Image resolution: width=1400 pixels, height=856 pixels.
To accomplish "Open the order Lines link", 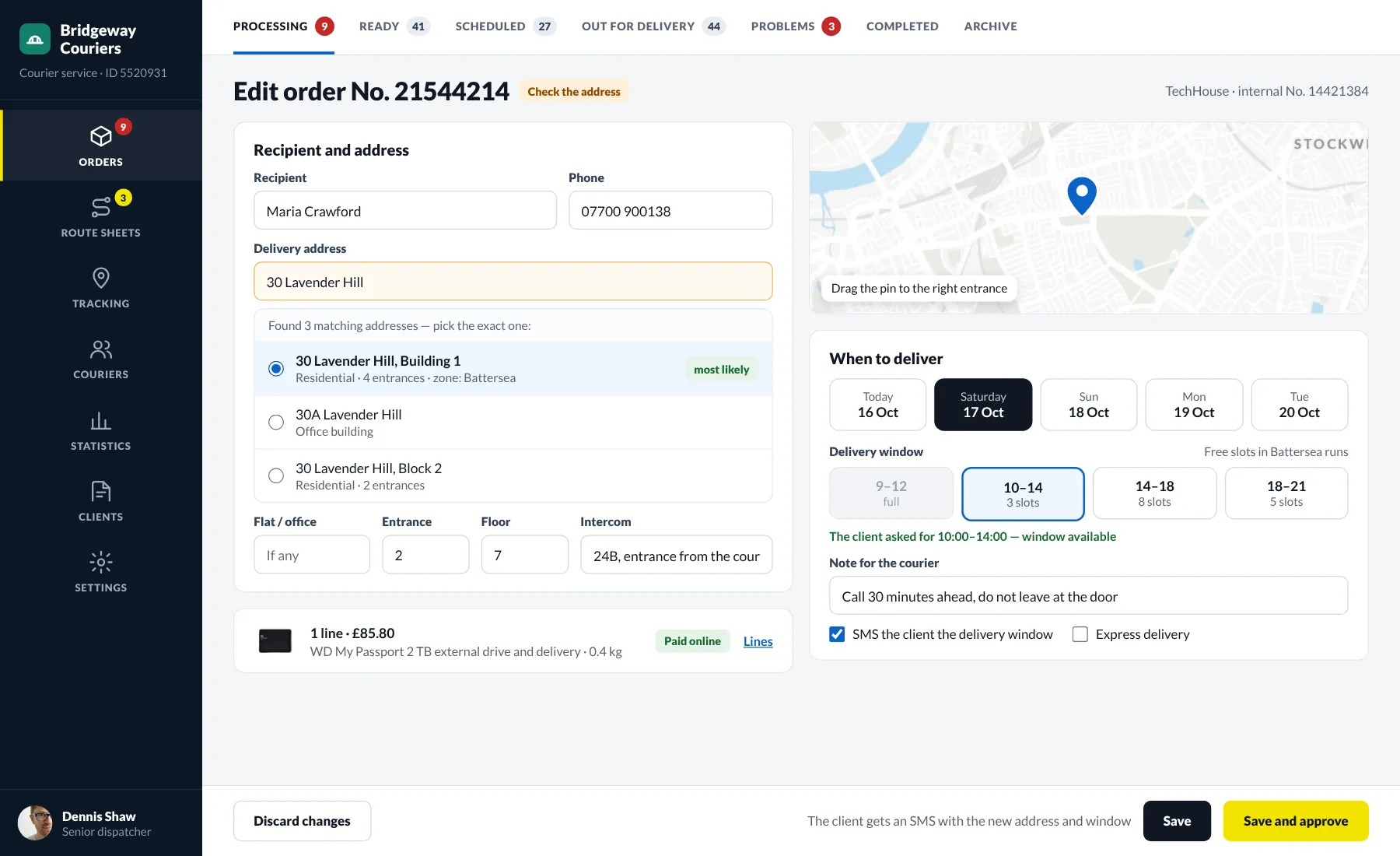I will [x=758, y=641].
